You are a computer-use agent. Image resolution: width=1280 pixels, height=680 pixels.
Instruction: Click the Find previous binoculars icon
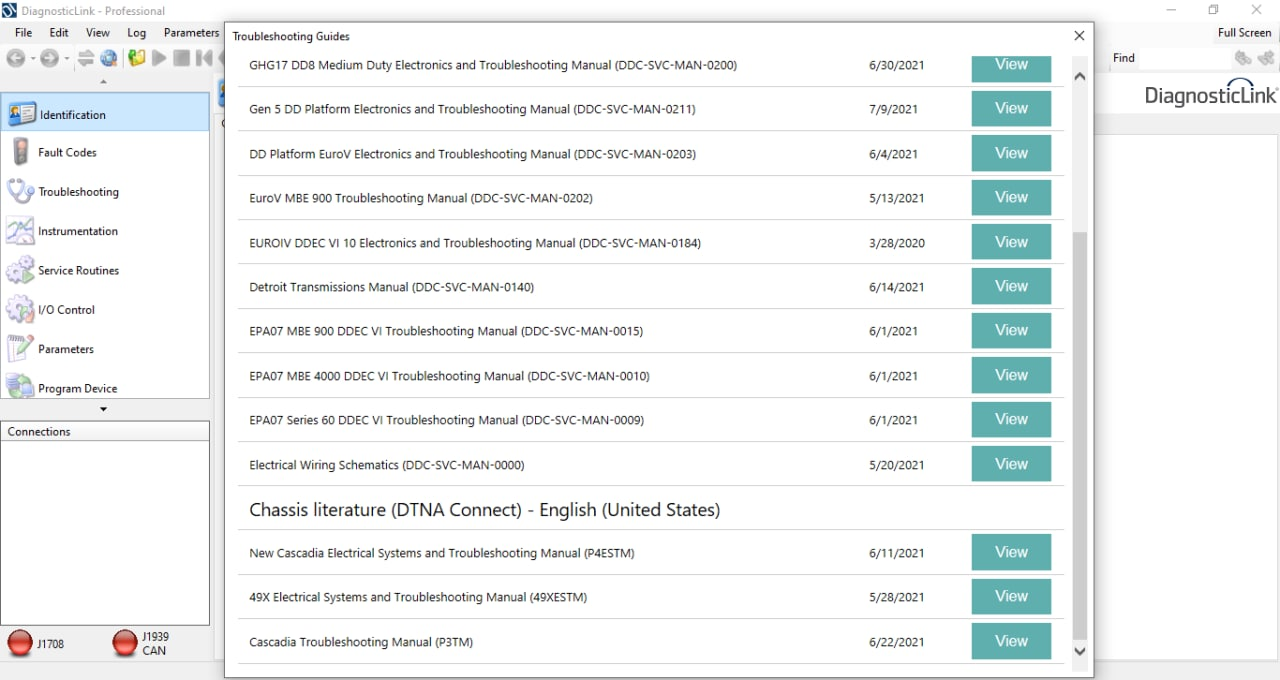[x=1244, y=59]
